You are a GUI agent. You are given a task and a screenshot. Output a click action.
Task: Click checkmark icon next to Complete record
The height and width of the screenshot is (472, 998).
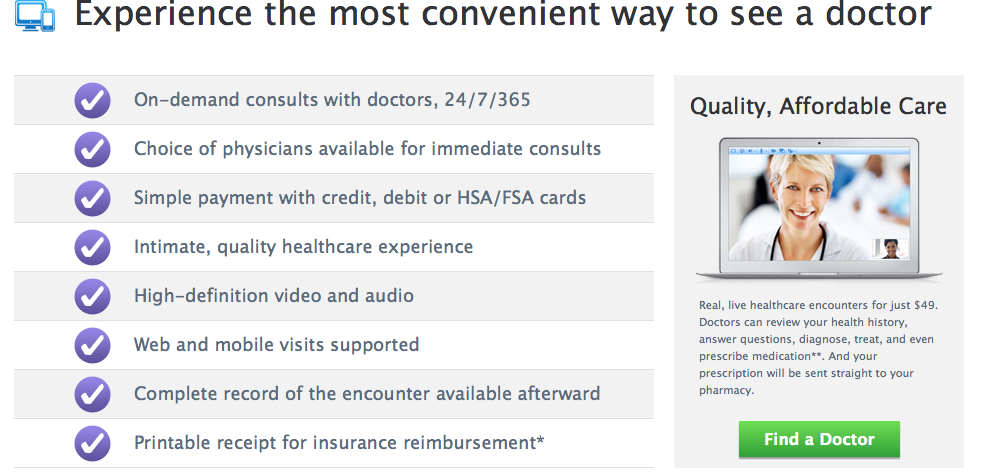[x=92, y=394]
